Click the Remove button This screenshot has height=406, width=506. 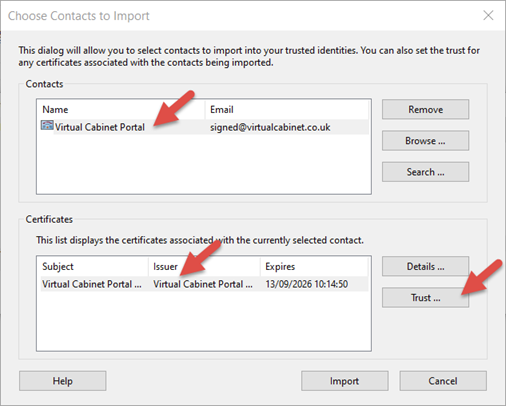pos(425,109)
